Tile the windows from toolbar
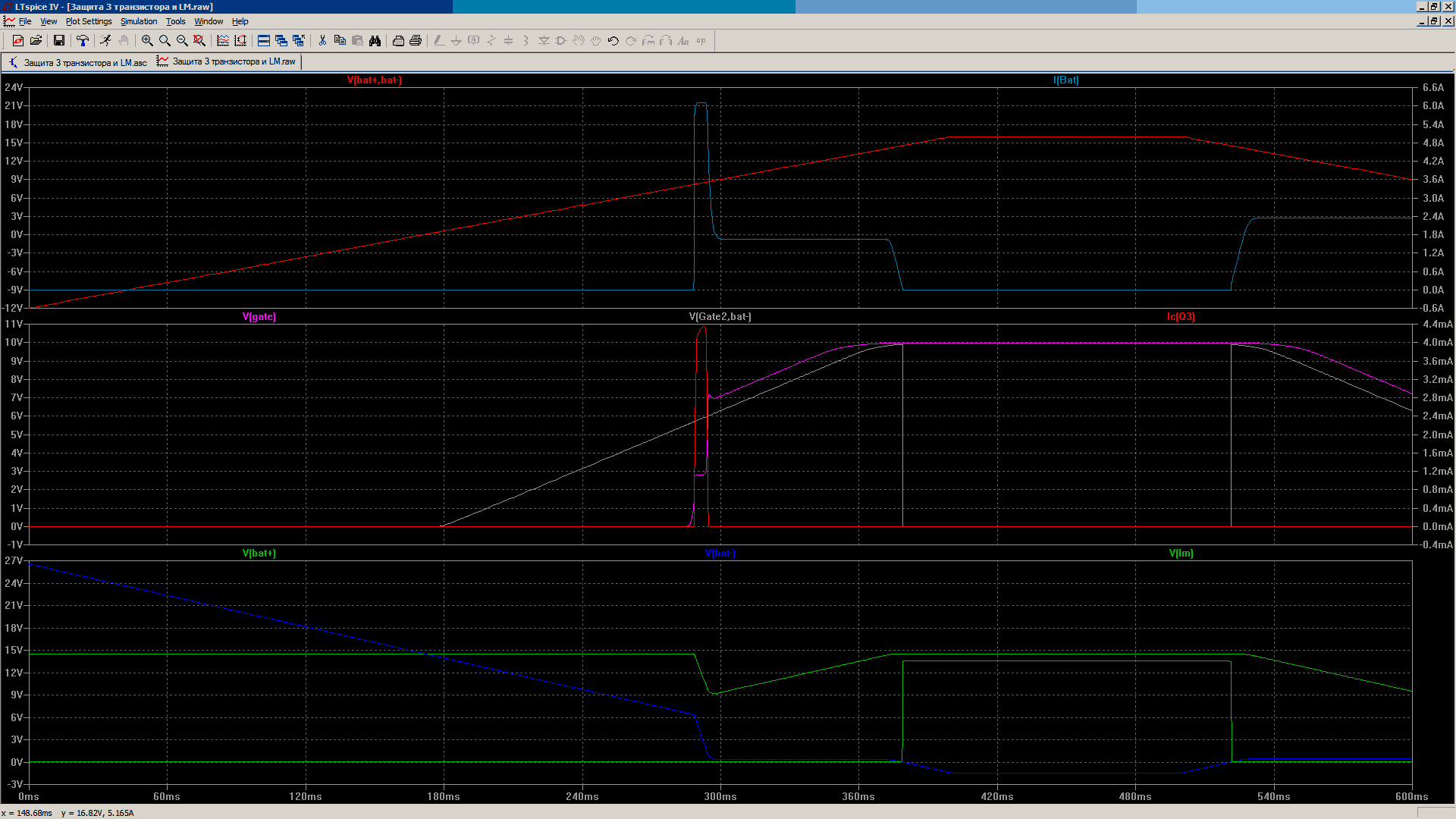This screenshot has height=819, width=1456. click(x=264, y=41)
